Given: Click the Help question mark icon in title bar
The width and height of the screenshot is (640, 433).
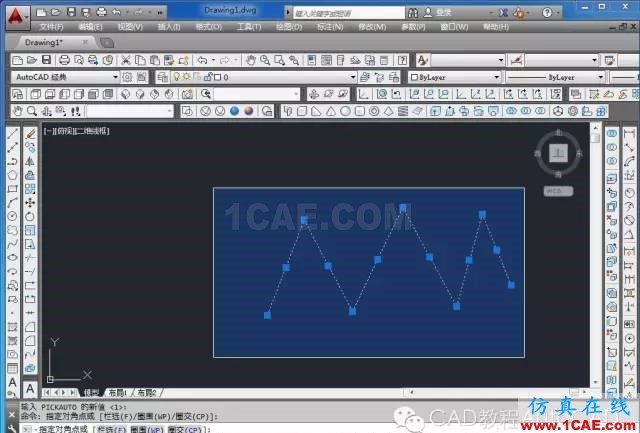Looking at the screenshot, I should tap(547, 13).
